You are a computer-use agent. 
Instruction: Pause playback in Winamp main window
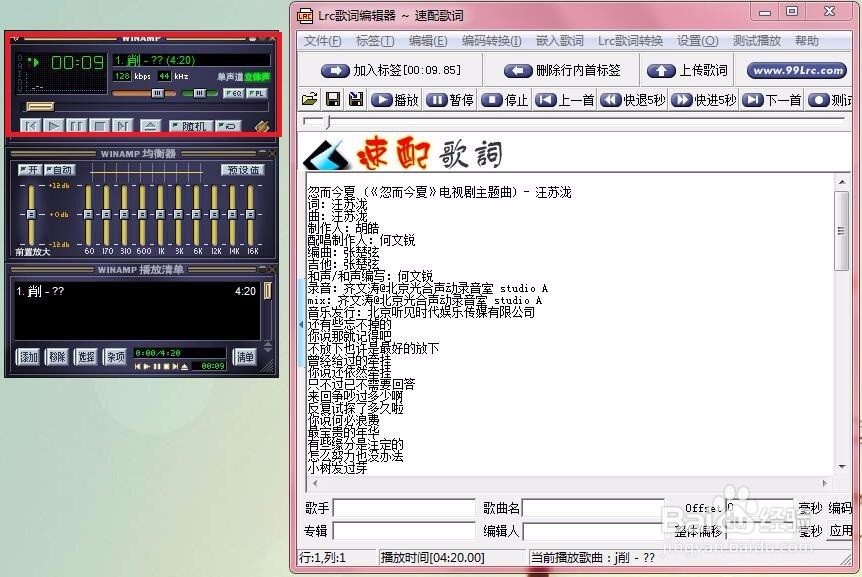76,126
